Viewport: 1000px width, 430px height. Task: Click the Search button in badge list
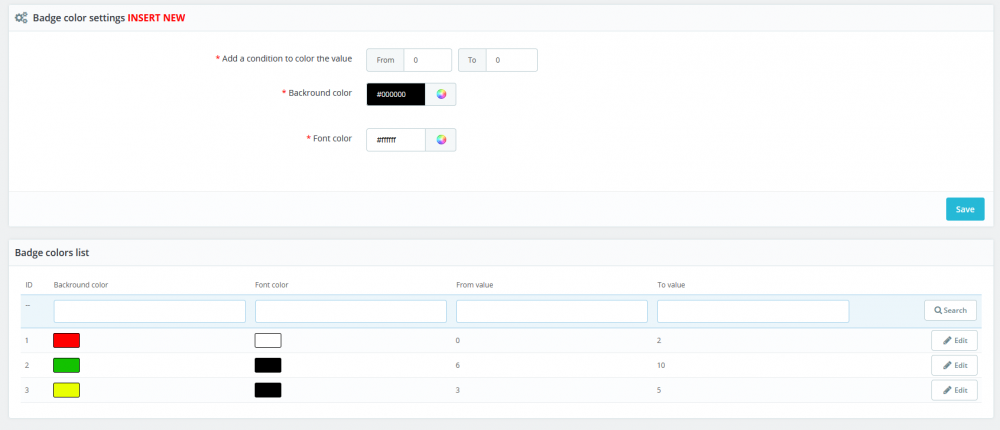950,310
